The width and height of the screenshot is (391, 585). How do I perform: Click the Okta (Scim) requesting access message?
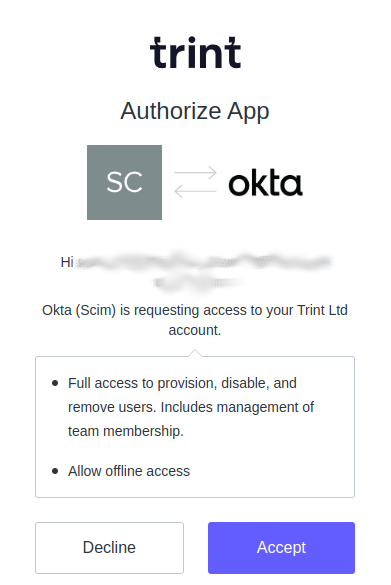click(195, 320)
